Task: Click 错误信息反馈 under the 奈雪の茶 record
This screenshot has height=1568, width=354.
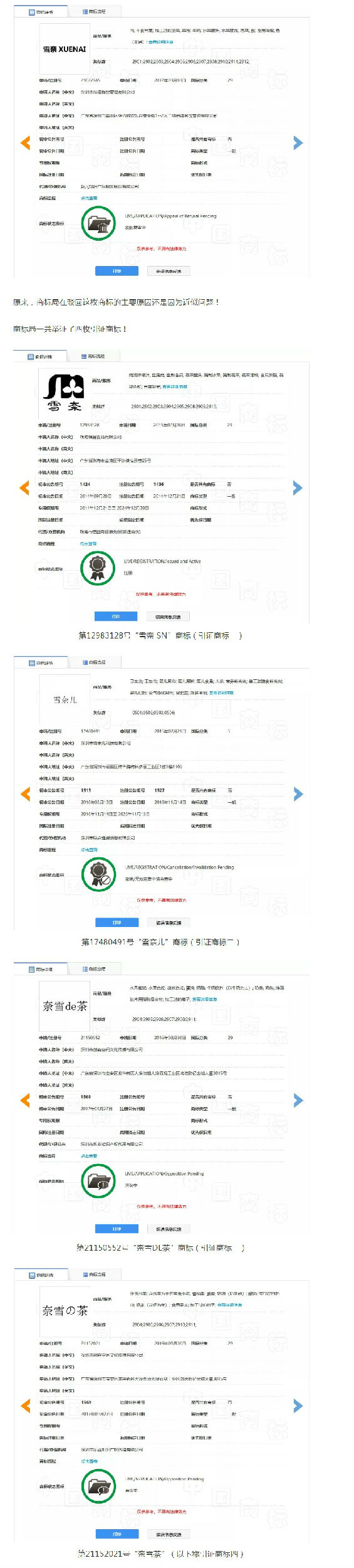Action: coord(169,1534)
